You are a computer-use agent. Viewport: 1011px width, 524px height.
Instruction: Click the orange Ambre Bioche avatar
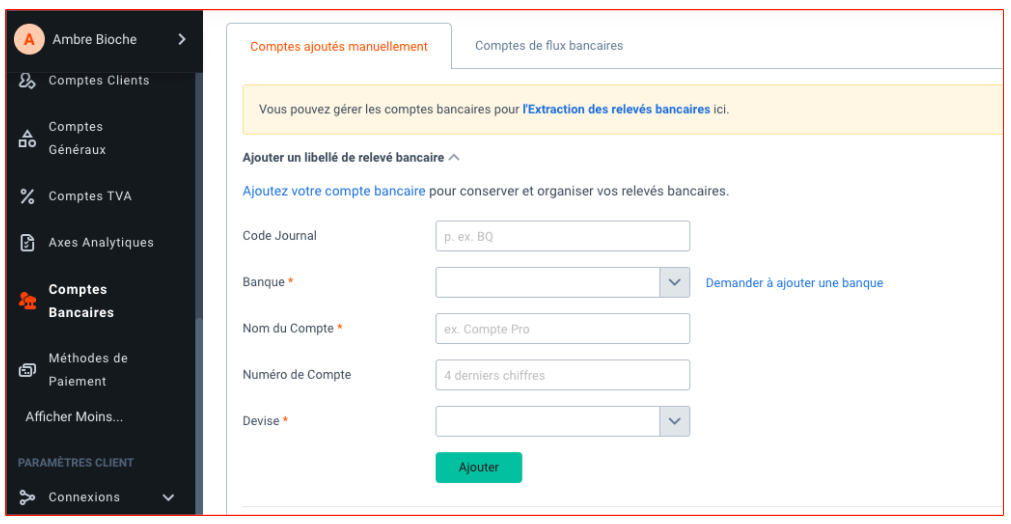coord(29,39)
